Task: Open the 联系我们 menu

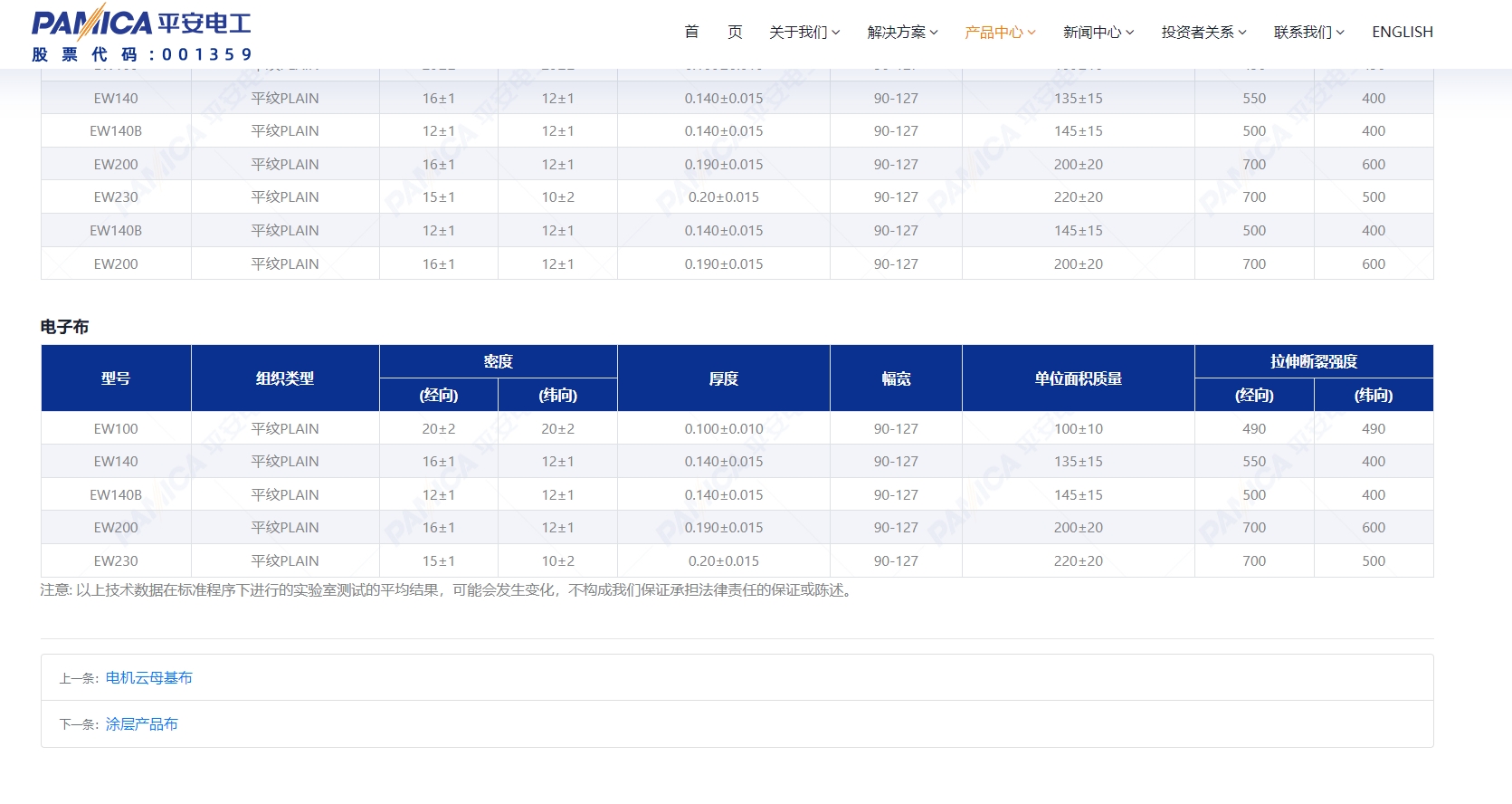Action: click(x=1303, y=32)
